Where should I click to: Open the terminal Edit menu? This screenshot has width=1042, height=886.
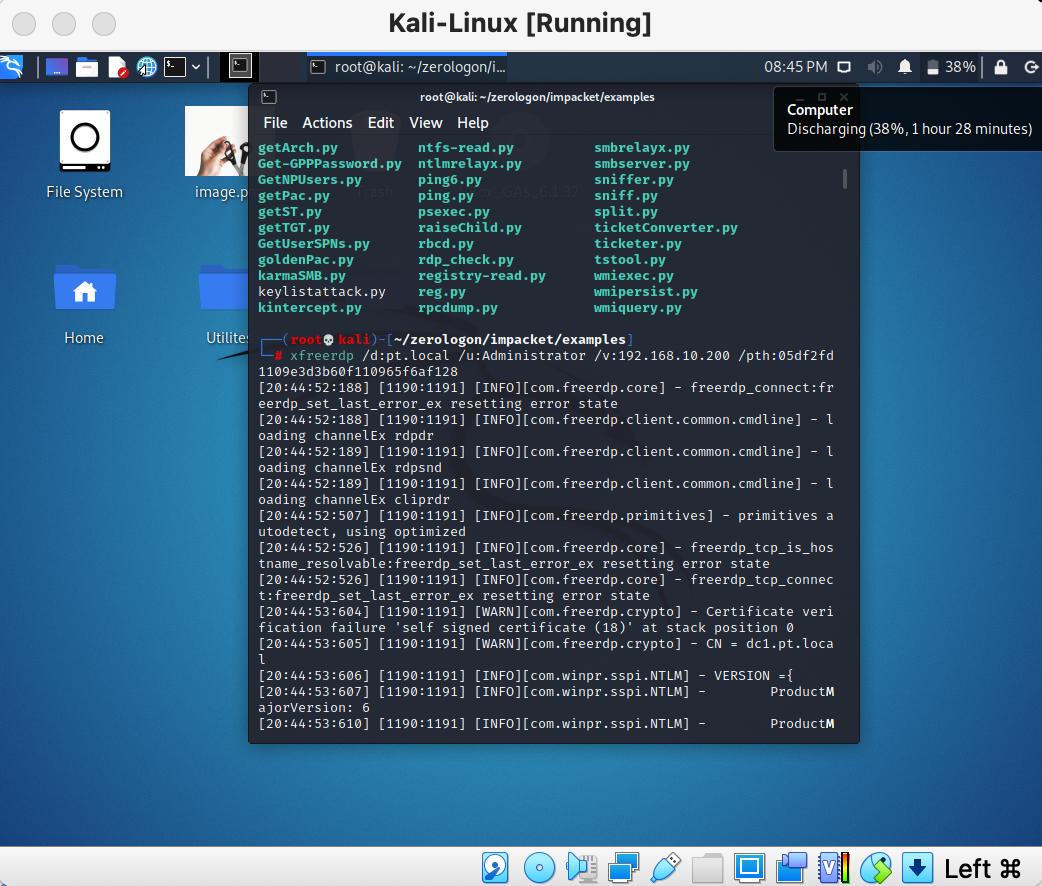tap(381, 123)
